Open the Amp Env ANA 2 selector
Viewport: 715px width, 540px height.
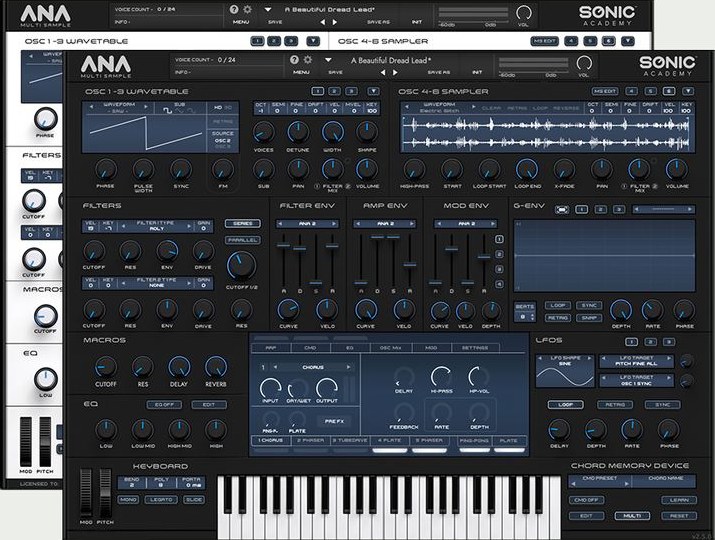tap(385, 224)
